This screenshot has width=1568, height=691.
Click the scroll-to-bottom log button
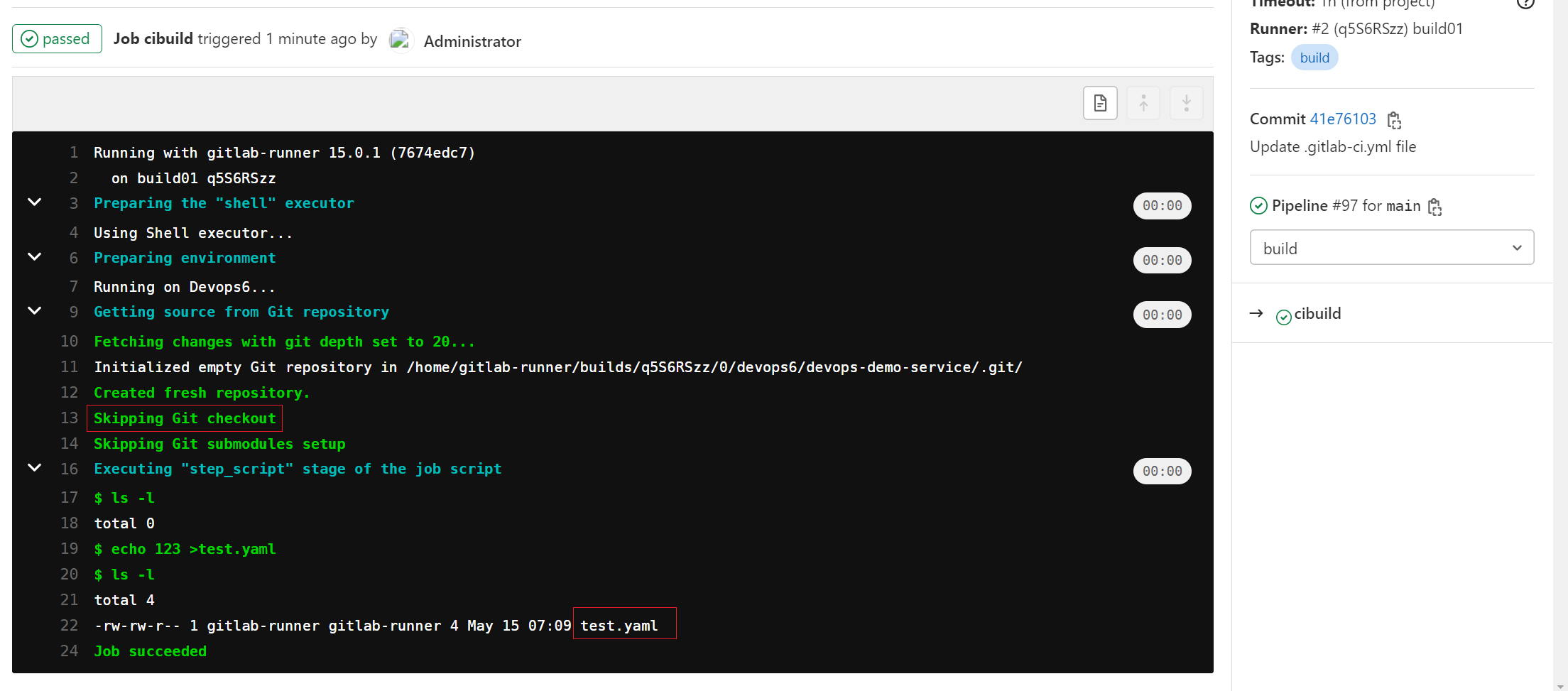point(1186,103)
